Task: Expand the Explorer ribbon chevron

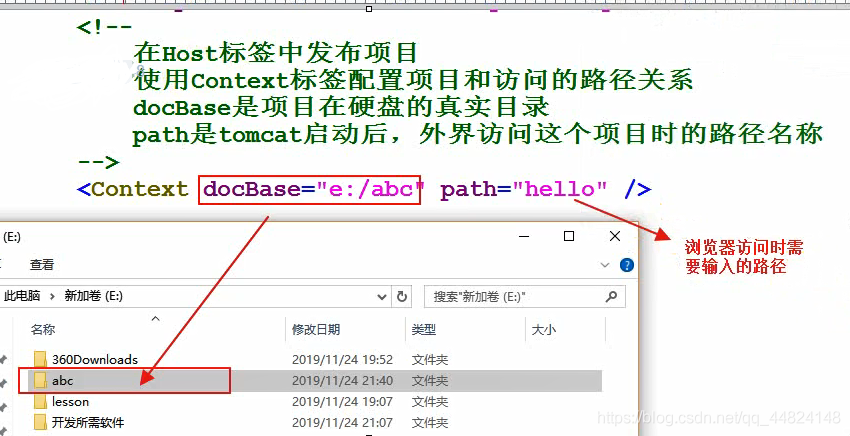Action: [x=605, y=265]
